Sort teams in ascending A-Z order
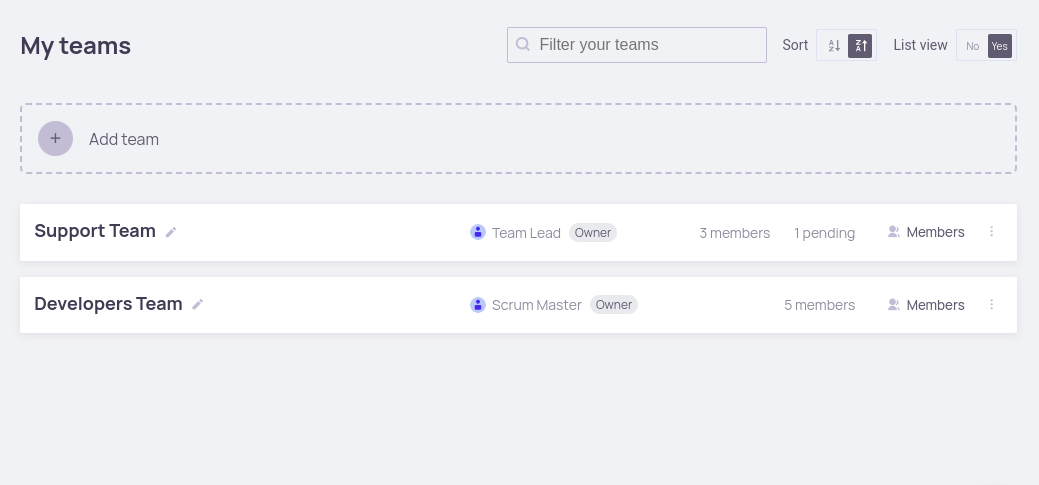1039x485 pixels. click(x=834, y=46)
